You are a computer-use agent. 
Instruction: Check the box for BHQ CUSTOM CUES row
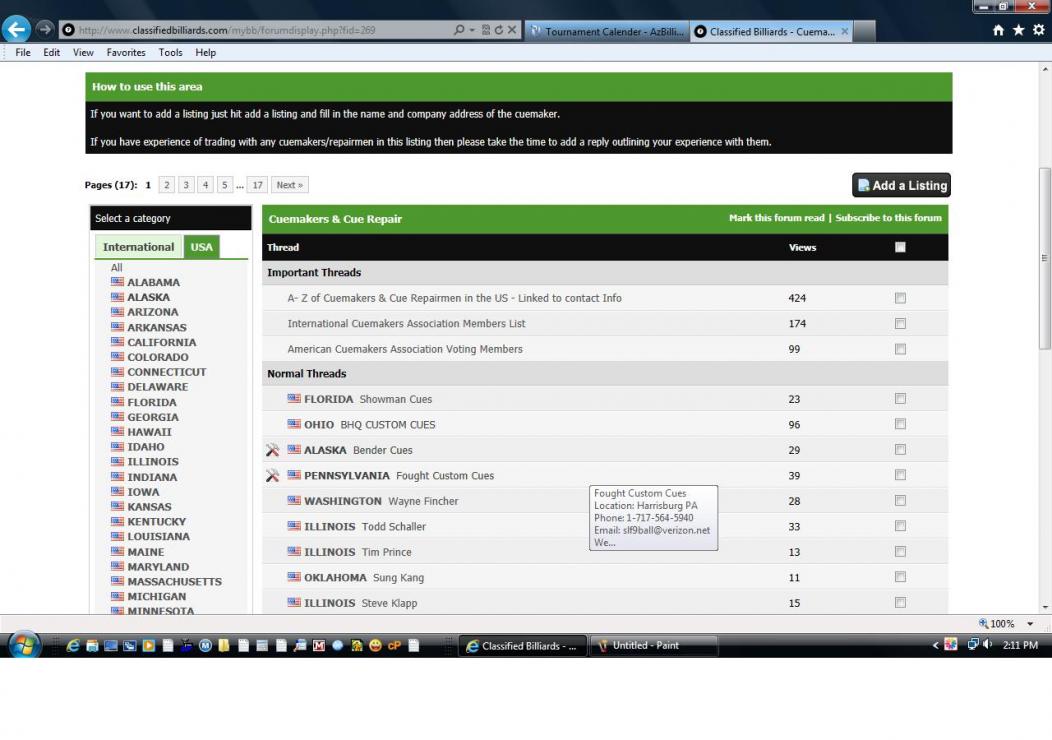[x=900, y=424]
